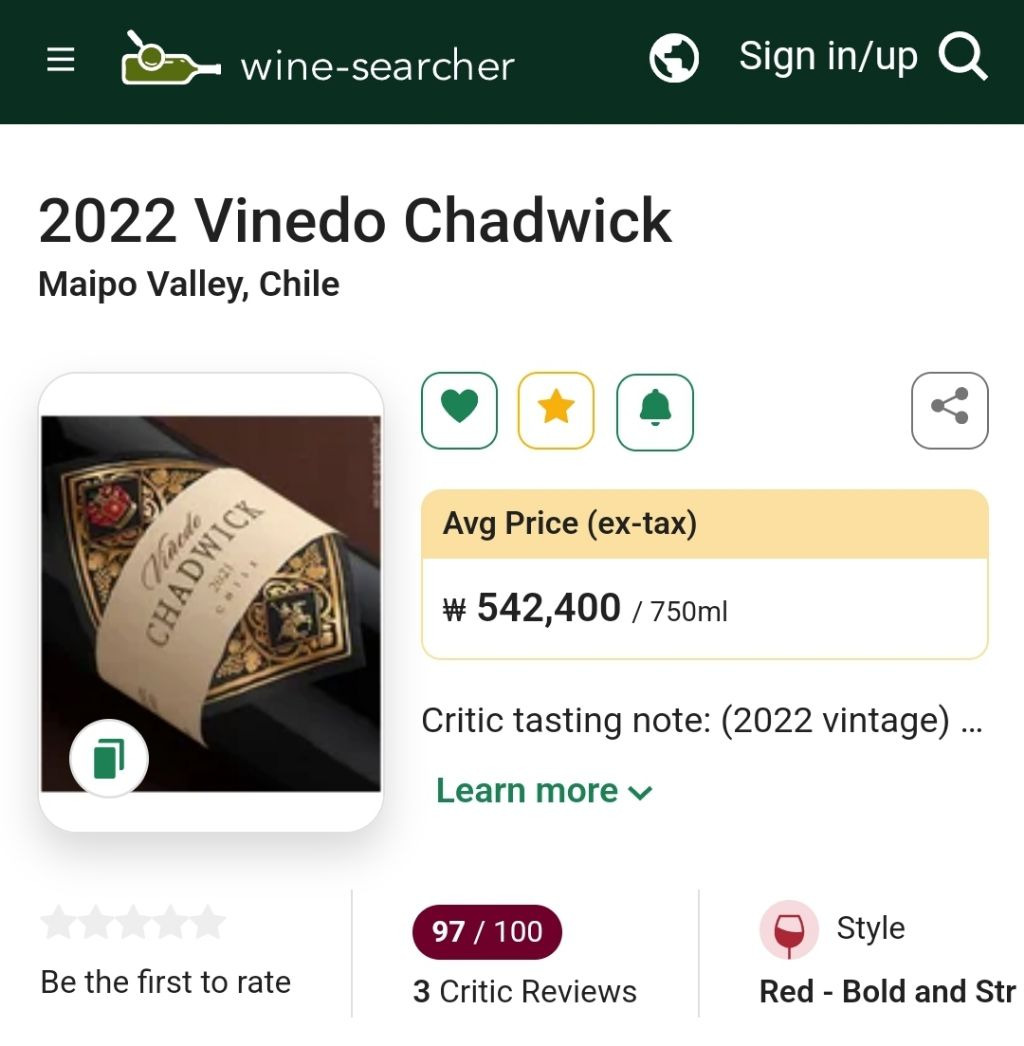Rate using the empty star slider
Screen dimensions: 1024x1046
pos(133,923)
